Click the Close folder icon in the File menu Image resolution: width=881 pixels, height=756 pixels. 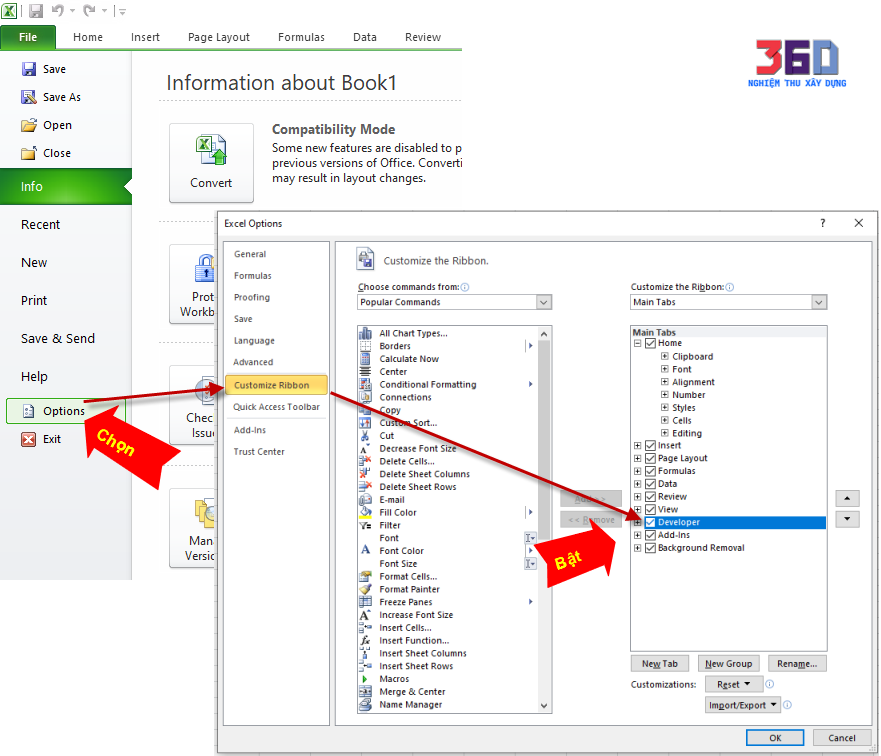29,153
